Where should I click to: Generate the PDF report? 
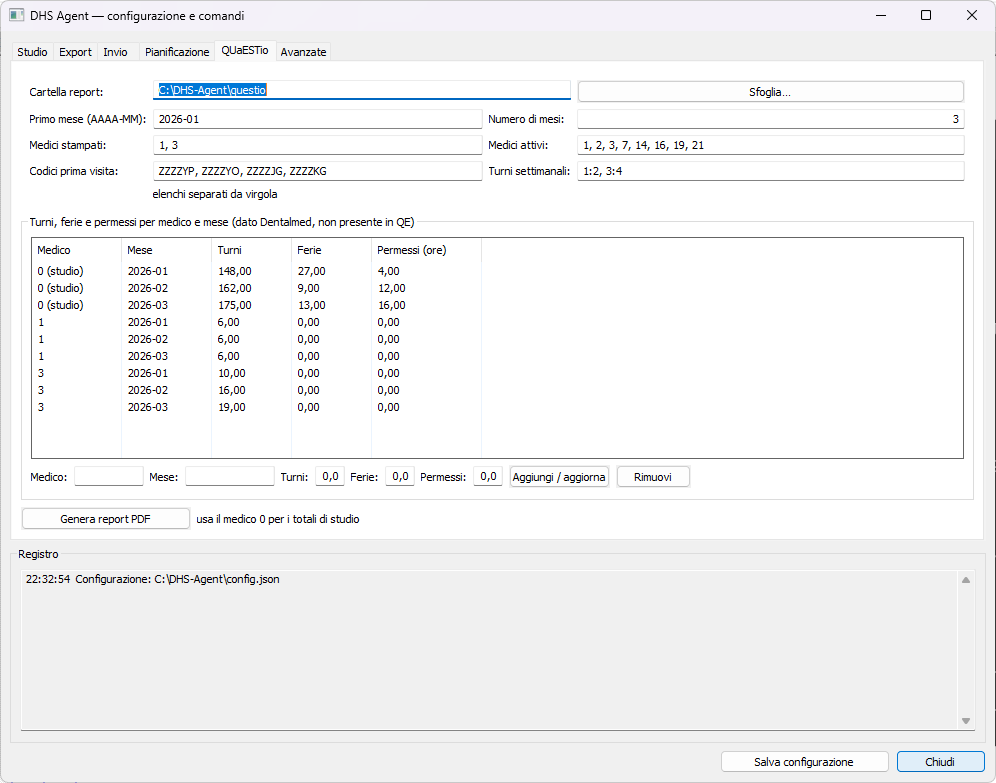(105, 519)
